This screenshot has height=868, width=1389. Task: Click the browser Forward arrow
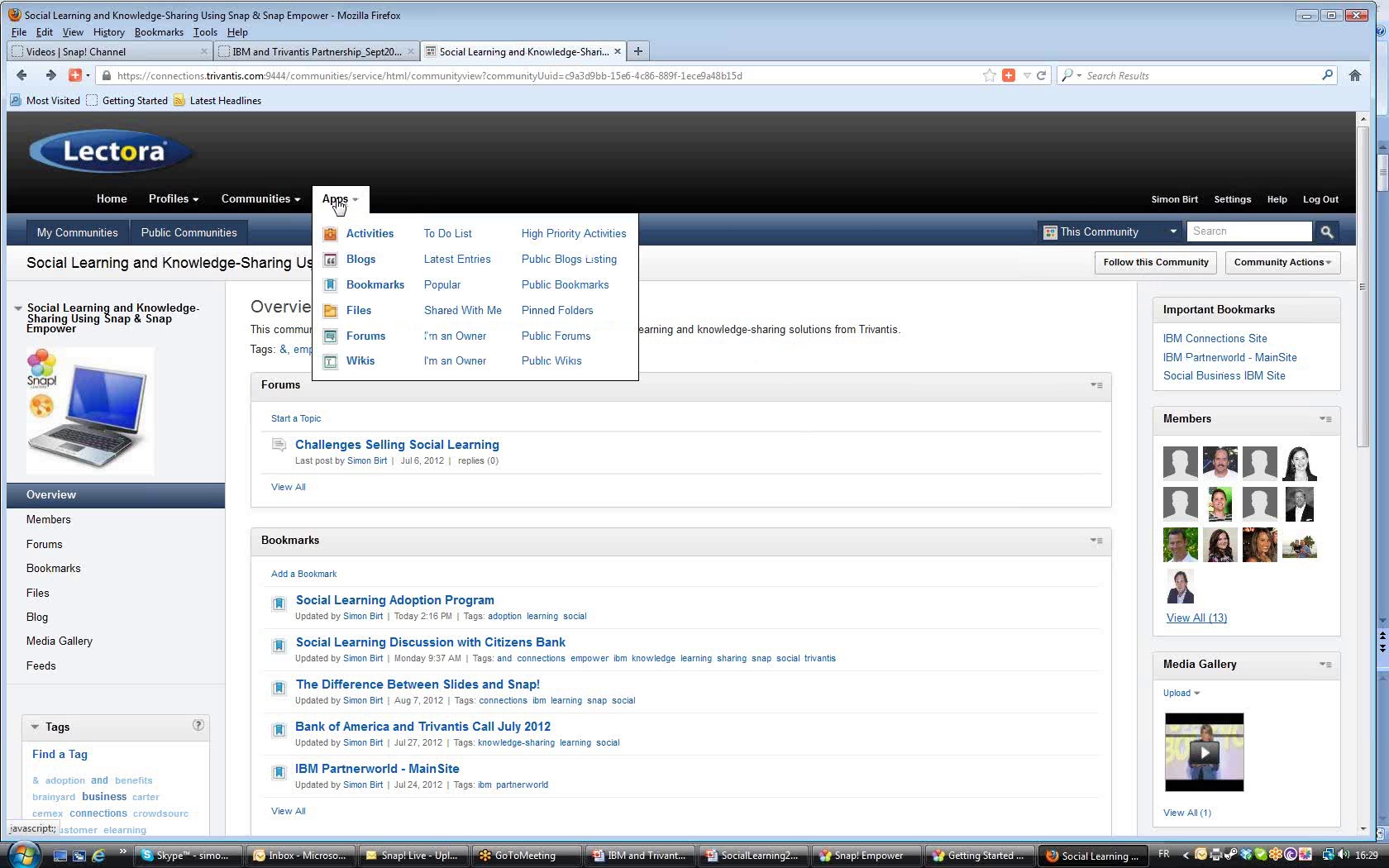pyautogui.click(x=50, y=75)
